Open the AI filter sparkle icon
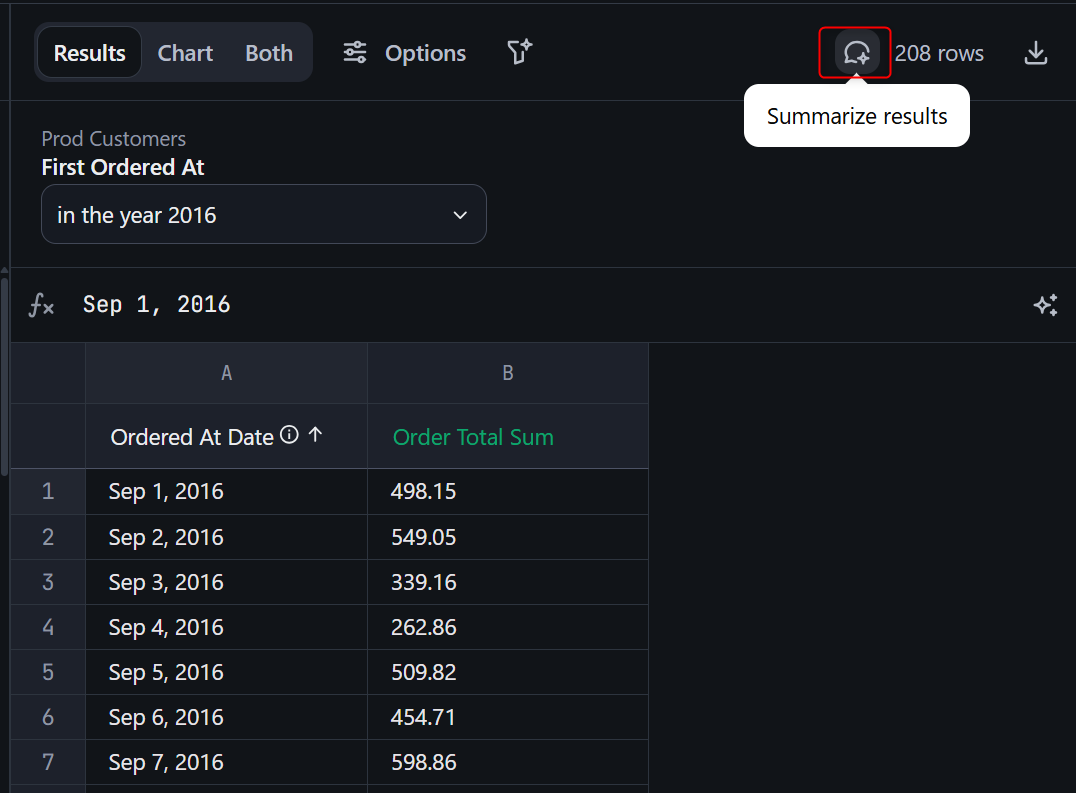The image size is (1076, 793). tap(519, 53)
